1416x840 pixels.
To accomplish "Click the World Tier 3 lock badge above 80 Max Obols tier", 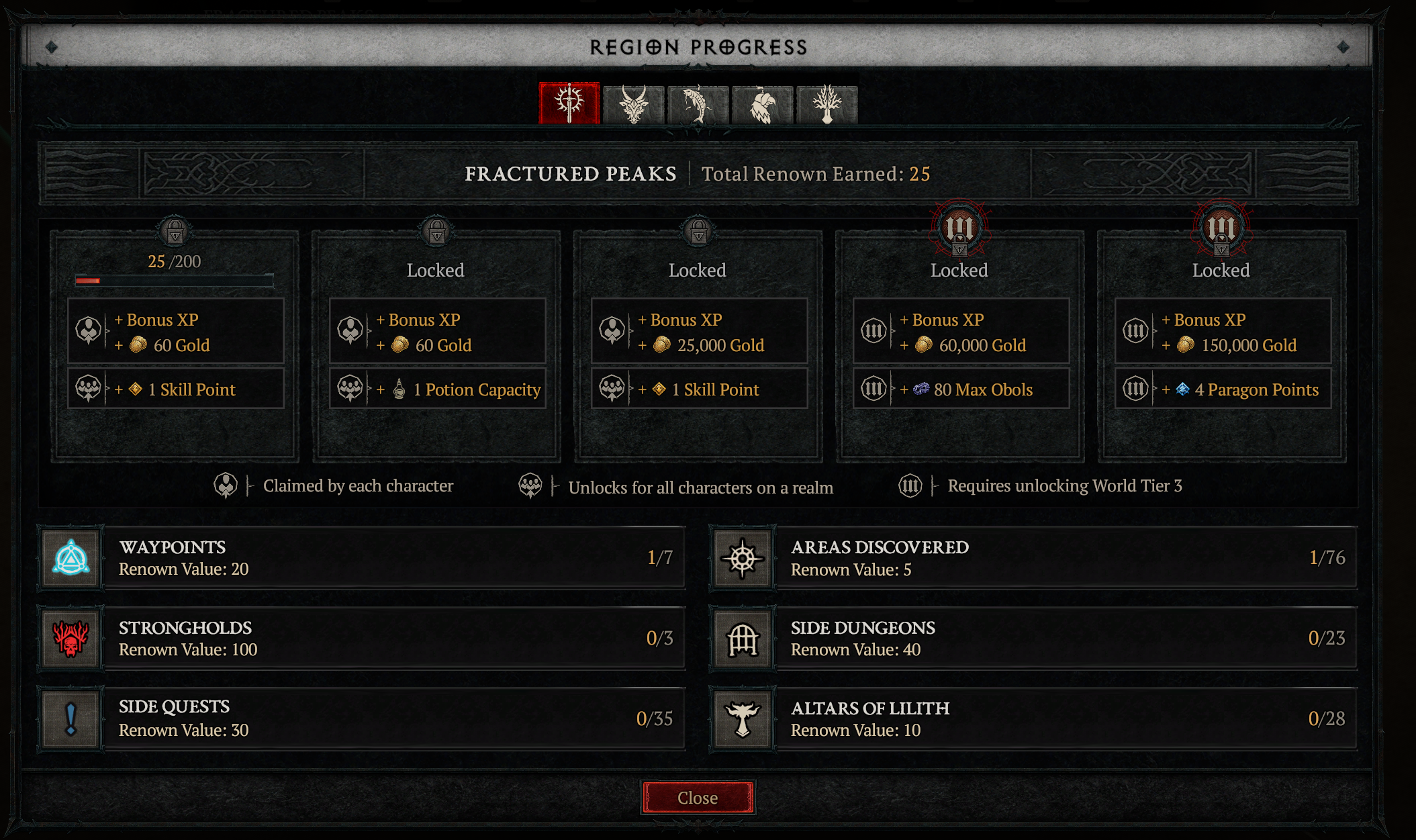I will pos(959,229).
